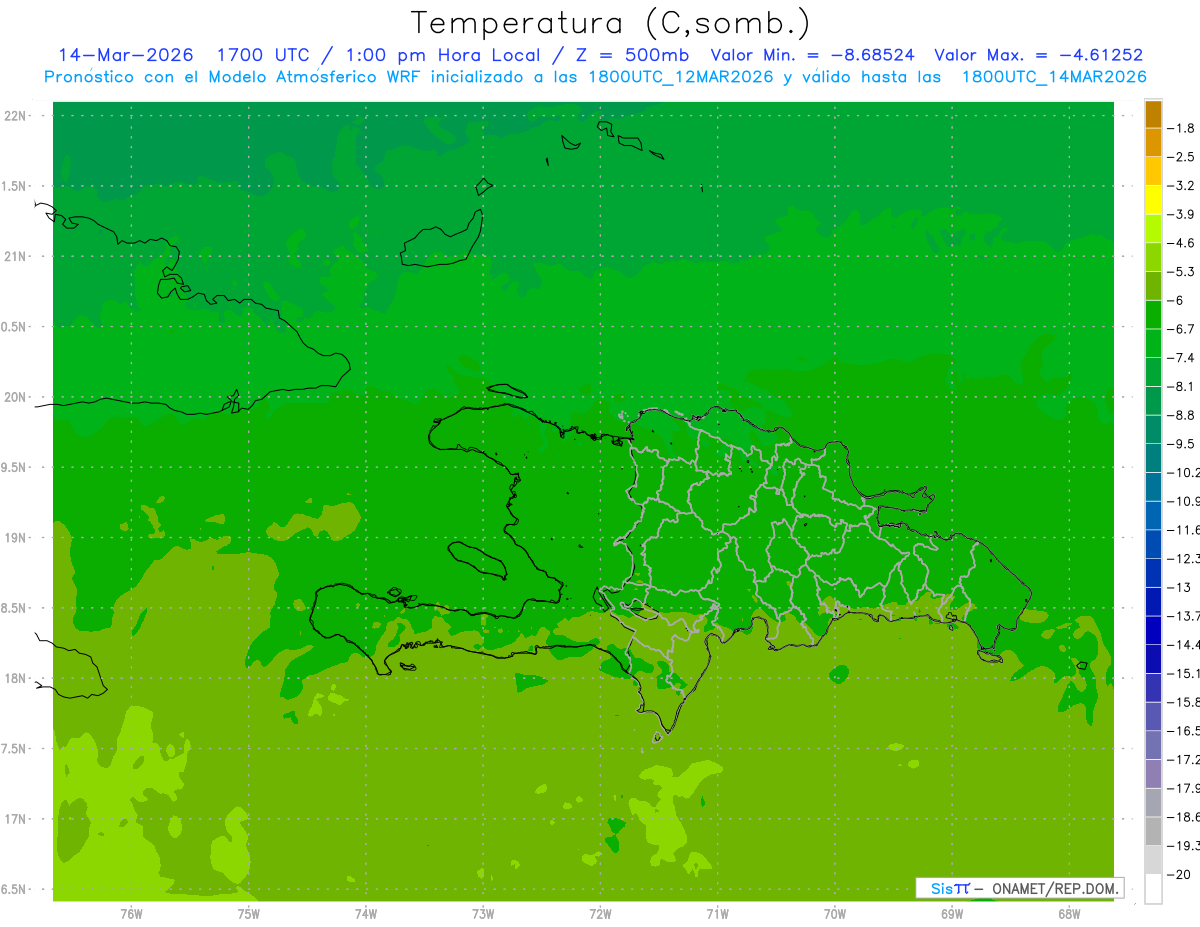Click the "72W" longitude label
This screenshot has height=927, width=1200.
tap(600, 914)
